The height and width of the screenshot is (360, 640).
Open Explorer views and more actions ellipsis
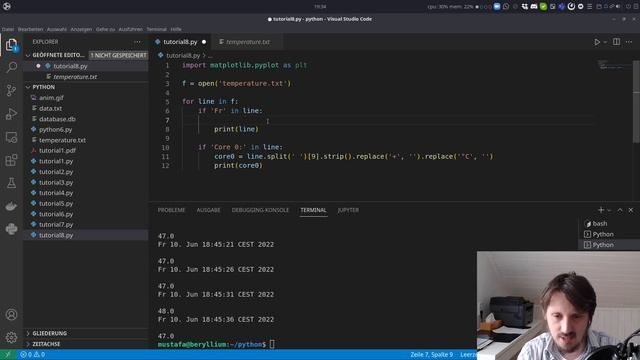(x=138, y=42)
